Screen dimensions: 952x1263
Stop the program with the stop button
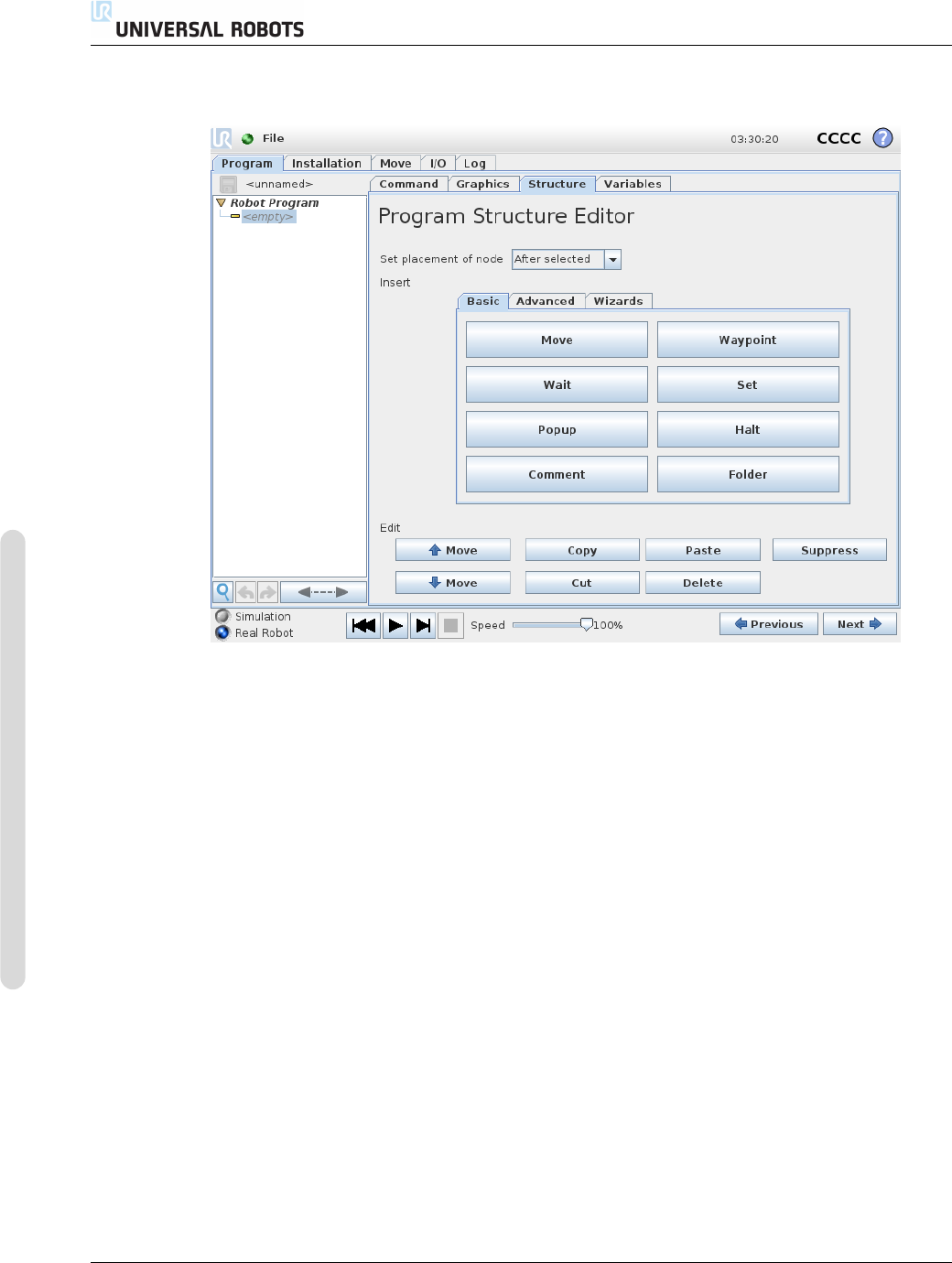450,625
